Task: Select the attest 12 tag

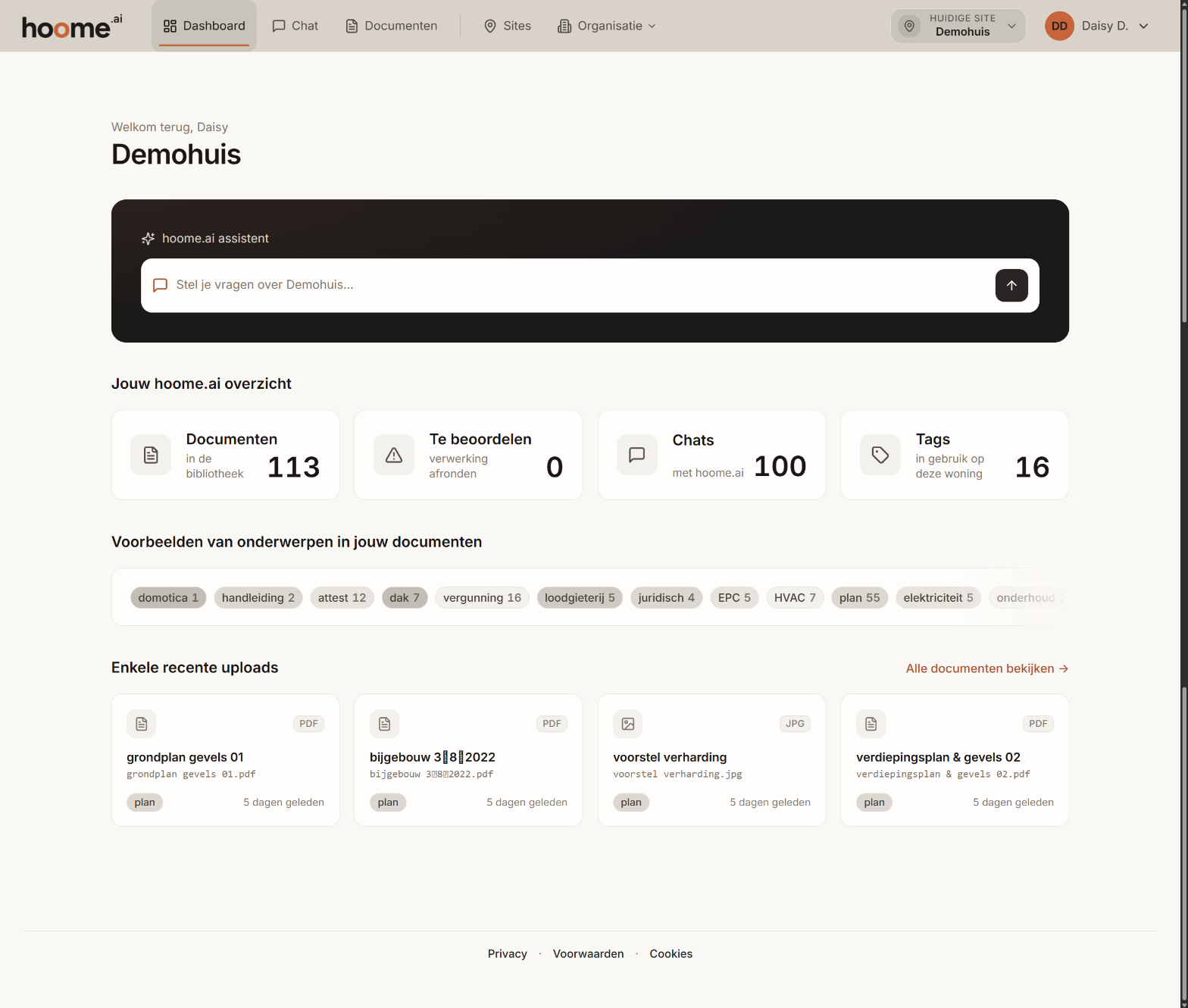Action: [x=342, y=598]
